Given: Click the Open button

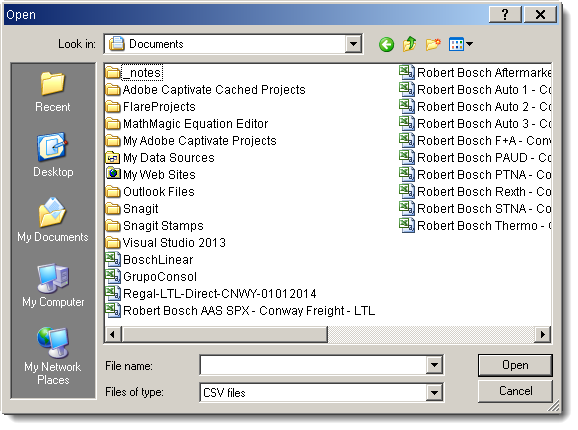Looking at the screenshot, I should tap(515, 365).
